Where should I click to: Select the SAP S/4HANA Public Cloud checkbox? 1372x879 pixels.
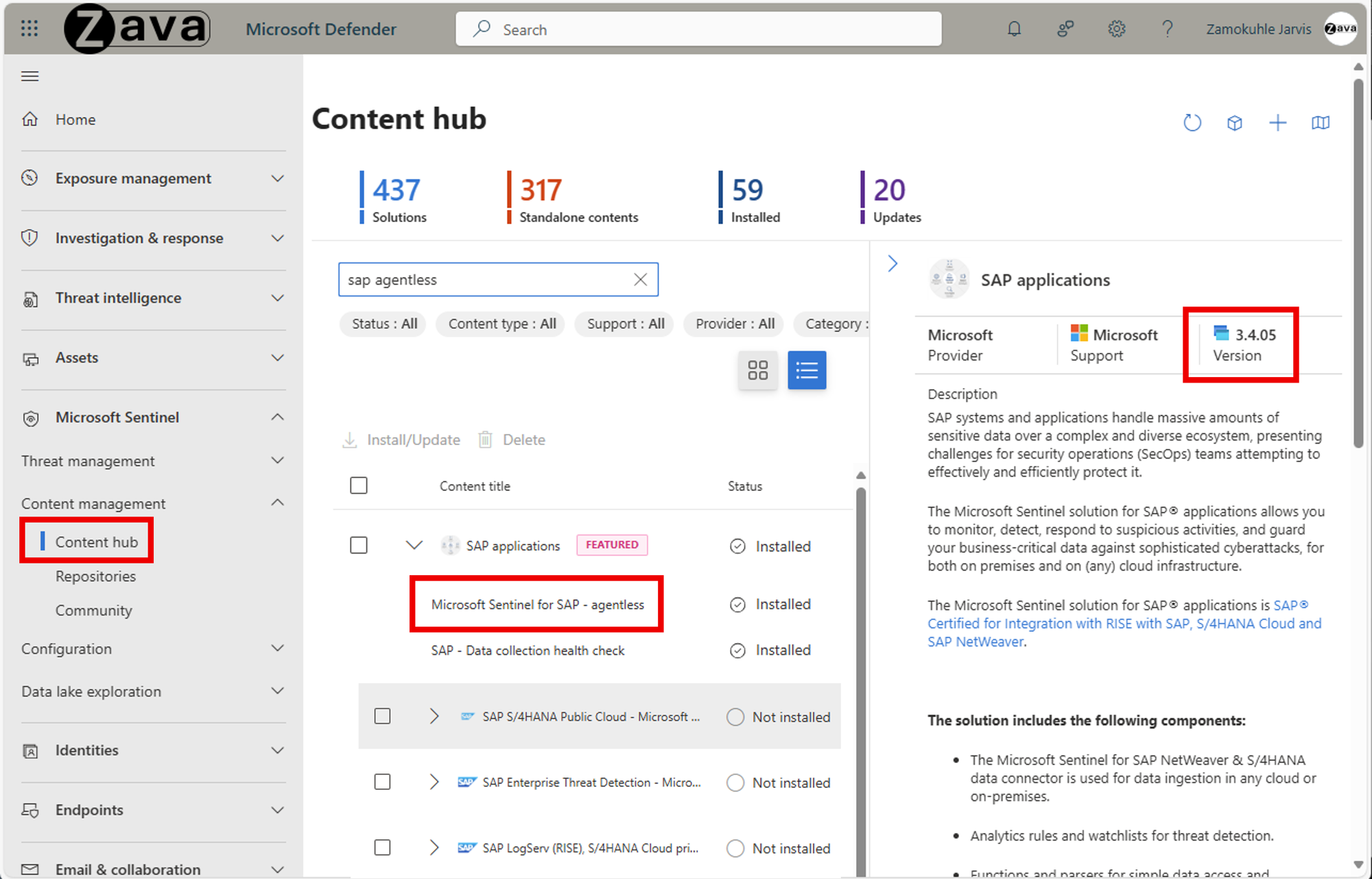383,717
